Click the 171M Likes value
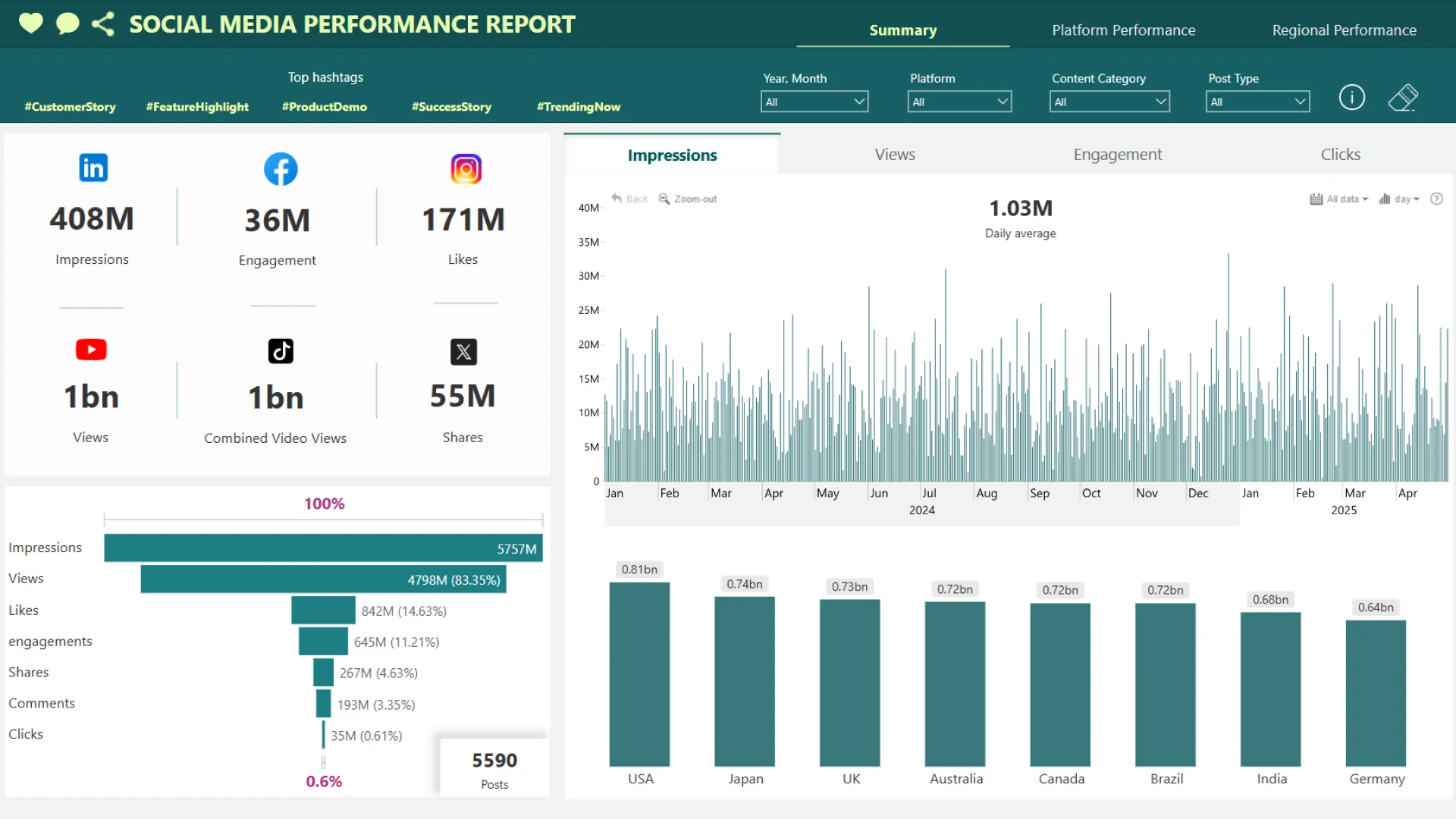Screen dimensions: 1456x819 pyautogui.click(x=463, y=220)
